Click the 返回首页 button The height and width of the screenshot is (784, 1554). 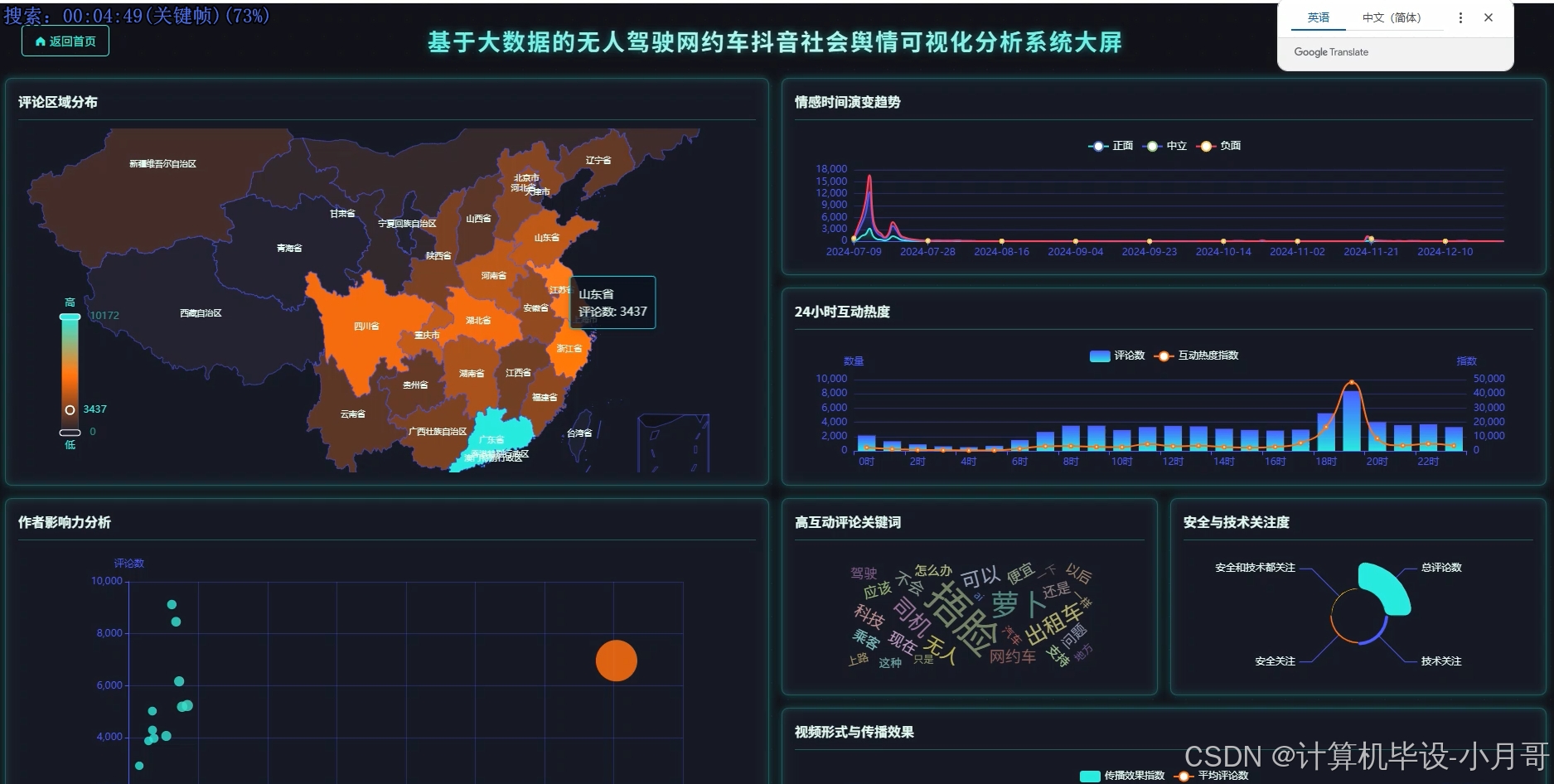(65, 40)
